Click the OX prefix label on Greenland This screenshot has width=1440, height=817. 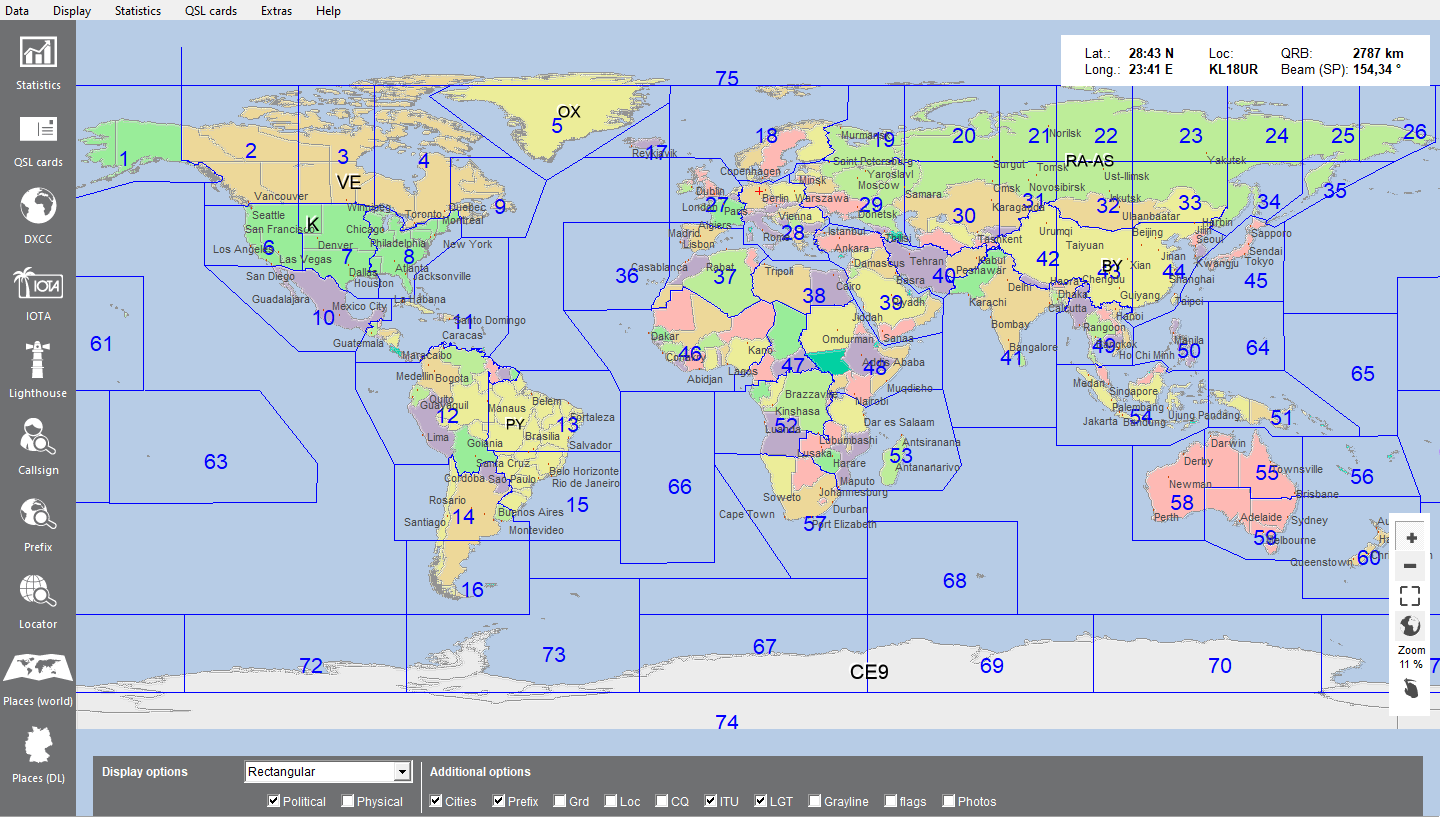click(x=569, y=112)
